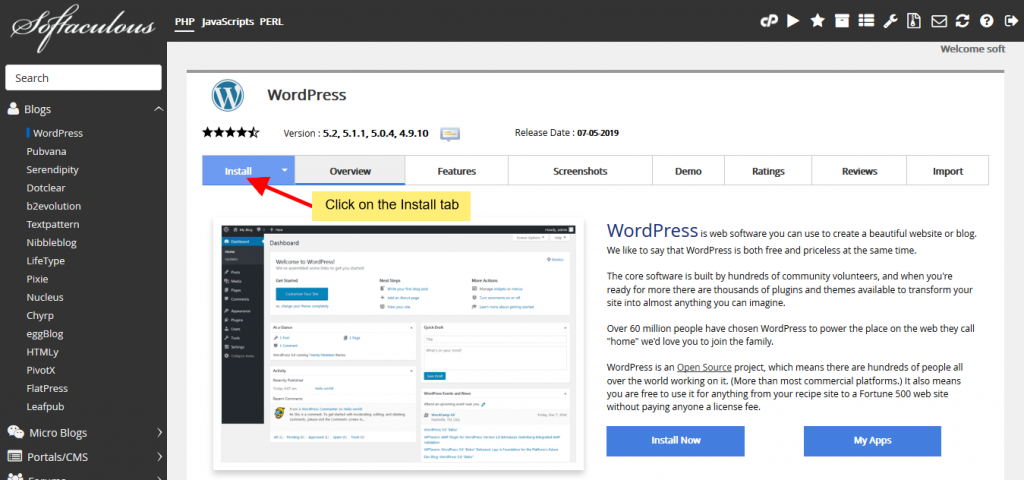Open the Ratings tab
The image size is (1024, 480).
click(x=768, y=171)
